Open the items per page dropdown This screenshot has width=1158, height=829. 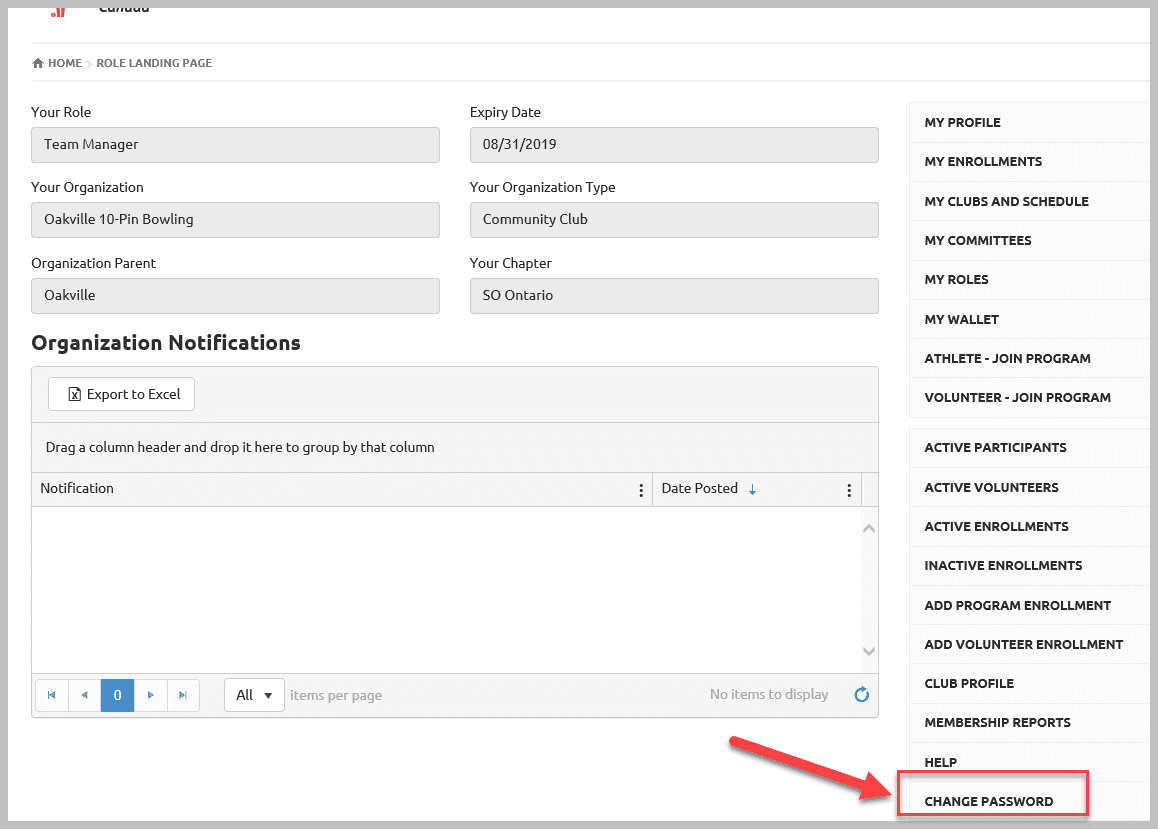pos(254,694)
